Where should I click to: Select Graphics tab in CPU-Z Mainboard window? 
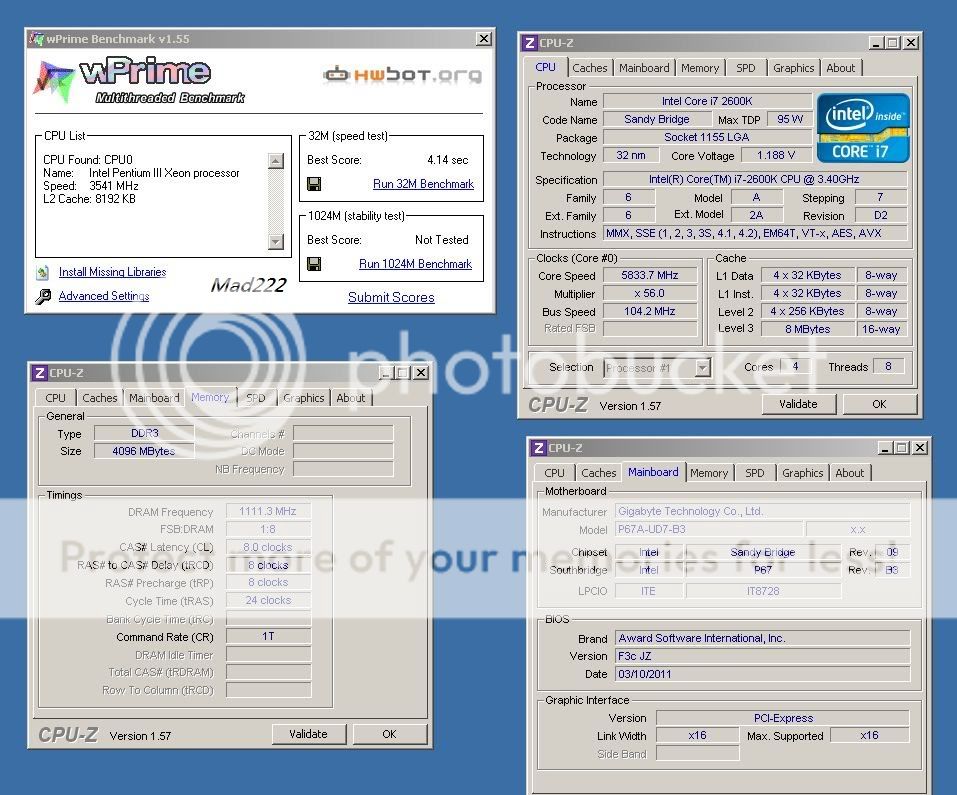[x=803, y=473]
